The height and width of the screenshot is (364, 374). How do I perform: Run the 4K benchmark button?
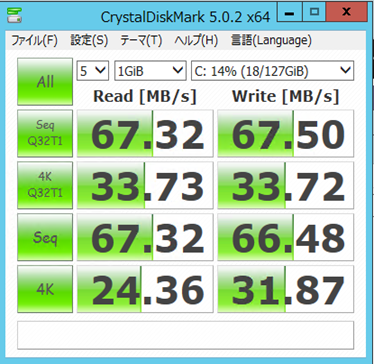coord(45,289)
